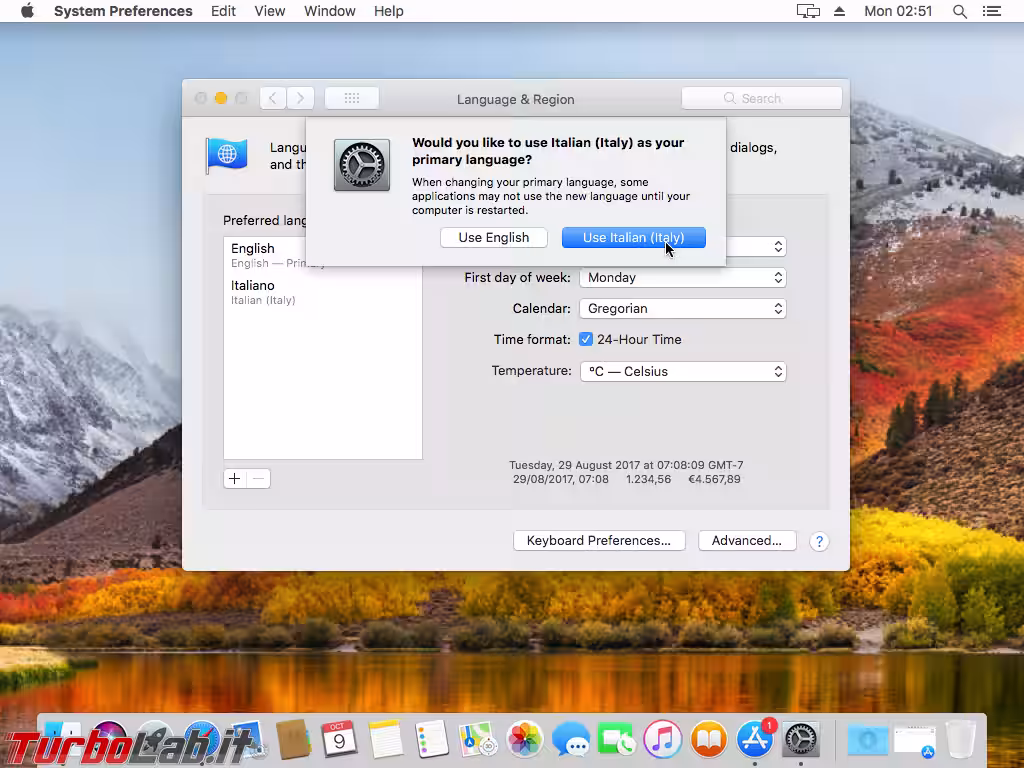The width and height of the screenshot is (1024, 768).
Task: Open the Calendar app showing October 9
Action: tap(338, 740)
